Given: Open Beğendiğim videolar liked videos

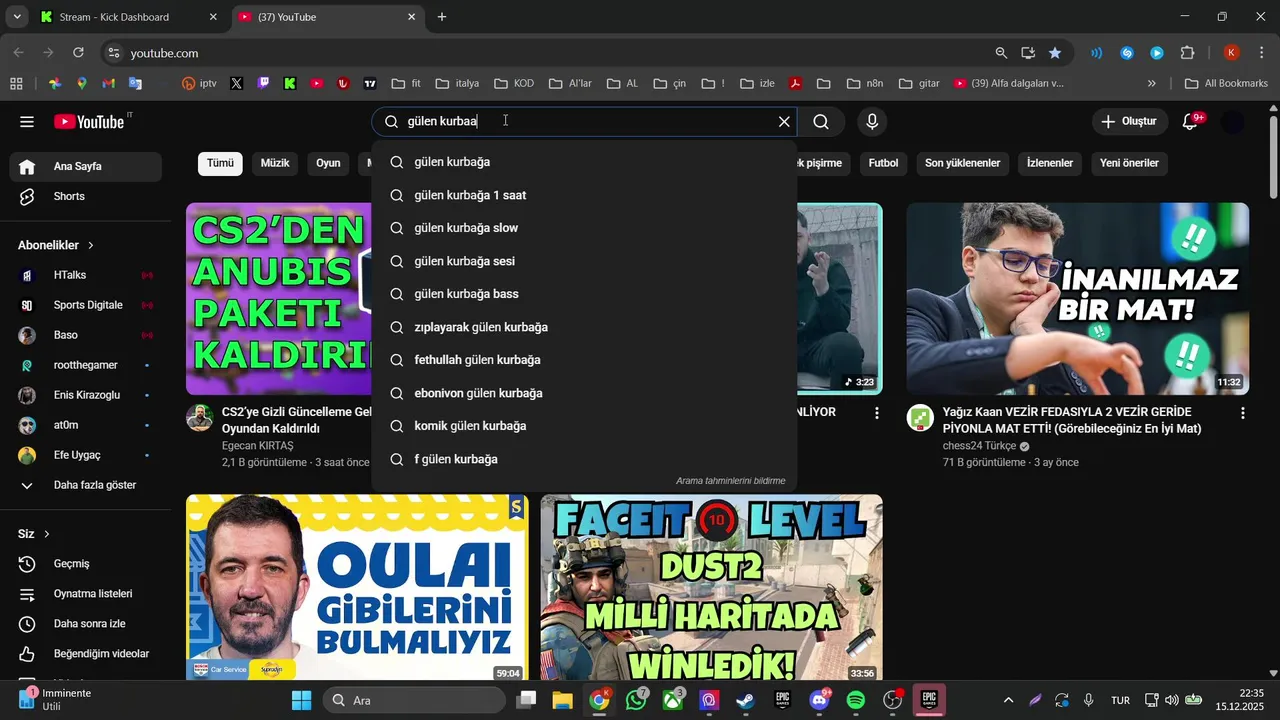Looking at the screenshot, I should click(85, 654).
